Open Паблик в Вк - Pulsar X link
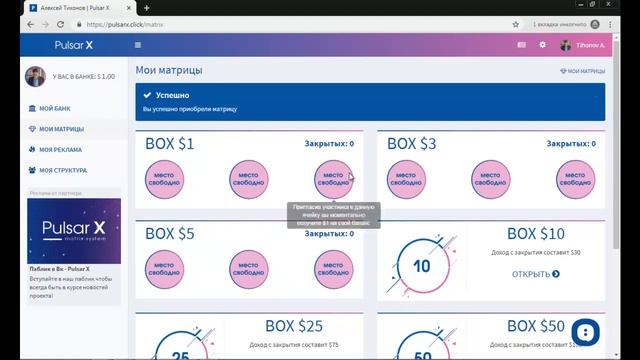Viewport: 640px width, 360px height. click(x=60, y=269)
